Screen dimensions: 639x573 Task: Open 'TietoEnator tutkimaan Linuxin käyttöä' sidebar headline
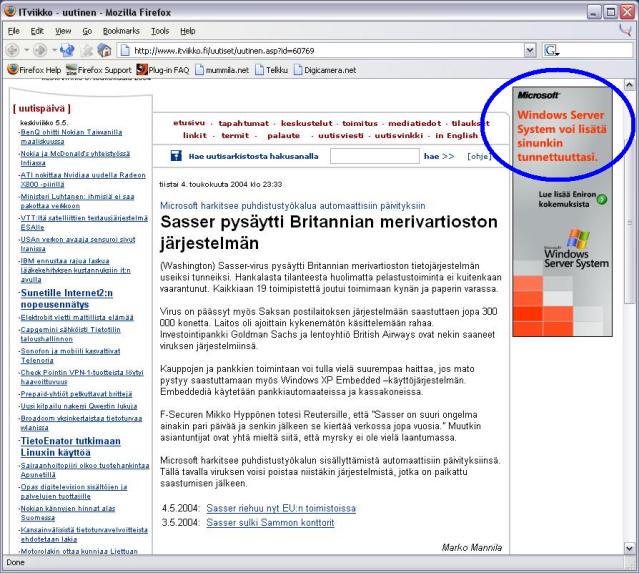click(68, 446)
